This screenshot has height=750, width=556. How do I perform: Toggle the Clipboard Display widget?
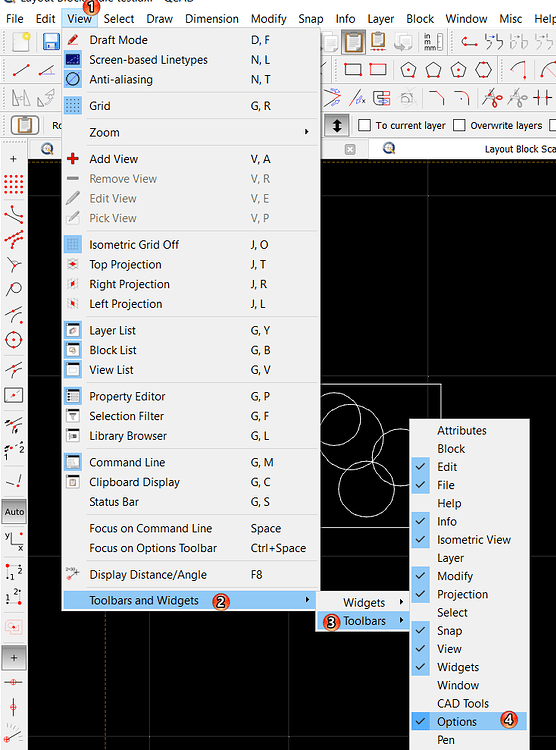191,482
